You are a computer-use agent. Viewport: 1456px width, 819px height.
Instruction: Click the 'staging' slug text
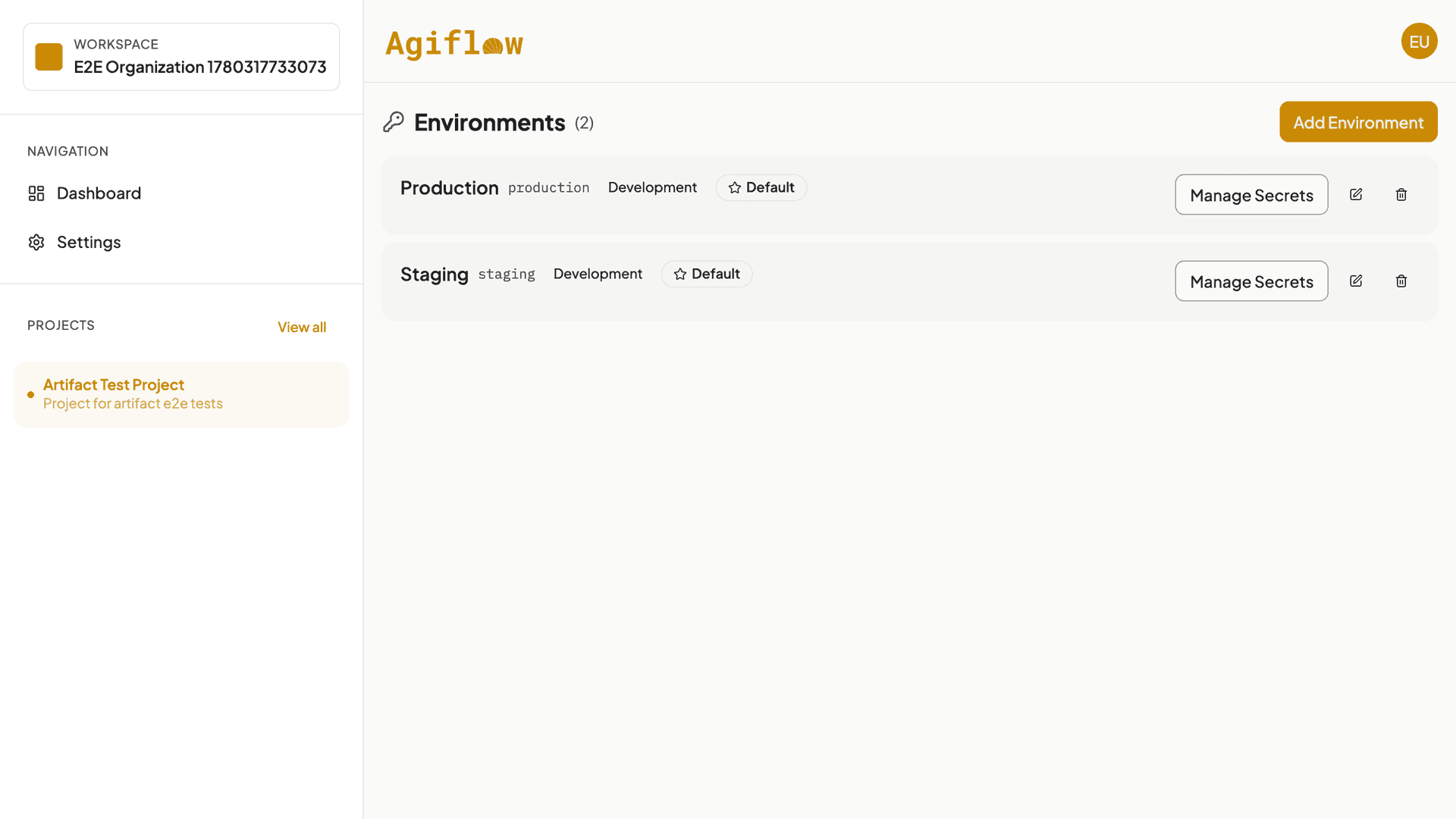point(507,275)
